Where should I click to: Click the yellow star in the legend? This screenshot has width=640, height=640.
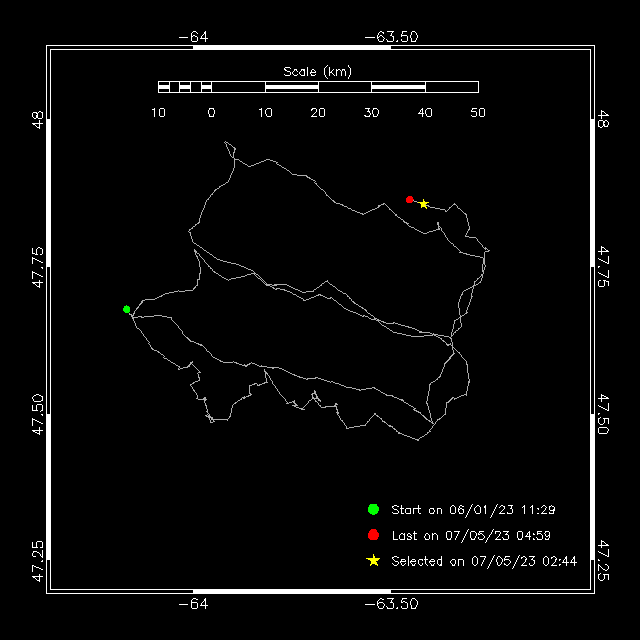tap(373, 561)
